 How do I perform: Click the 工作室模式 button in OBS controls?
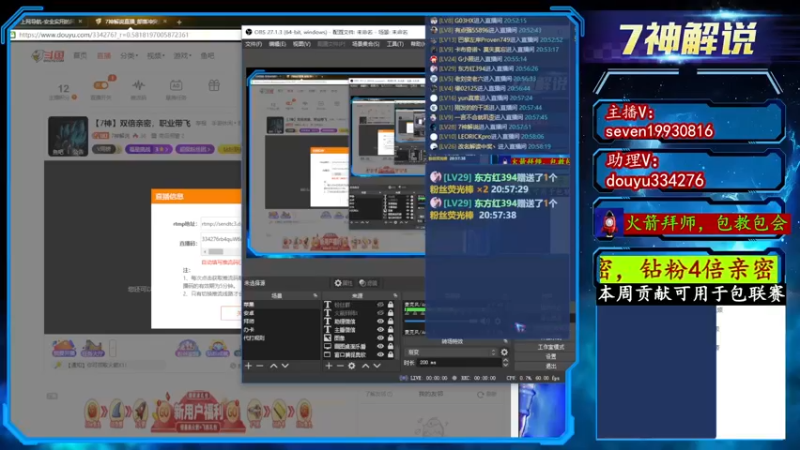pos(551,347)
